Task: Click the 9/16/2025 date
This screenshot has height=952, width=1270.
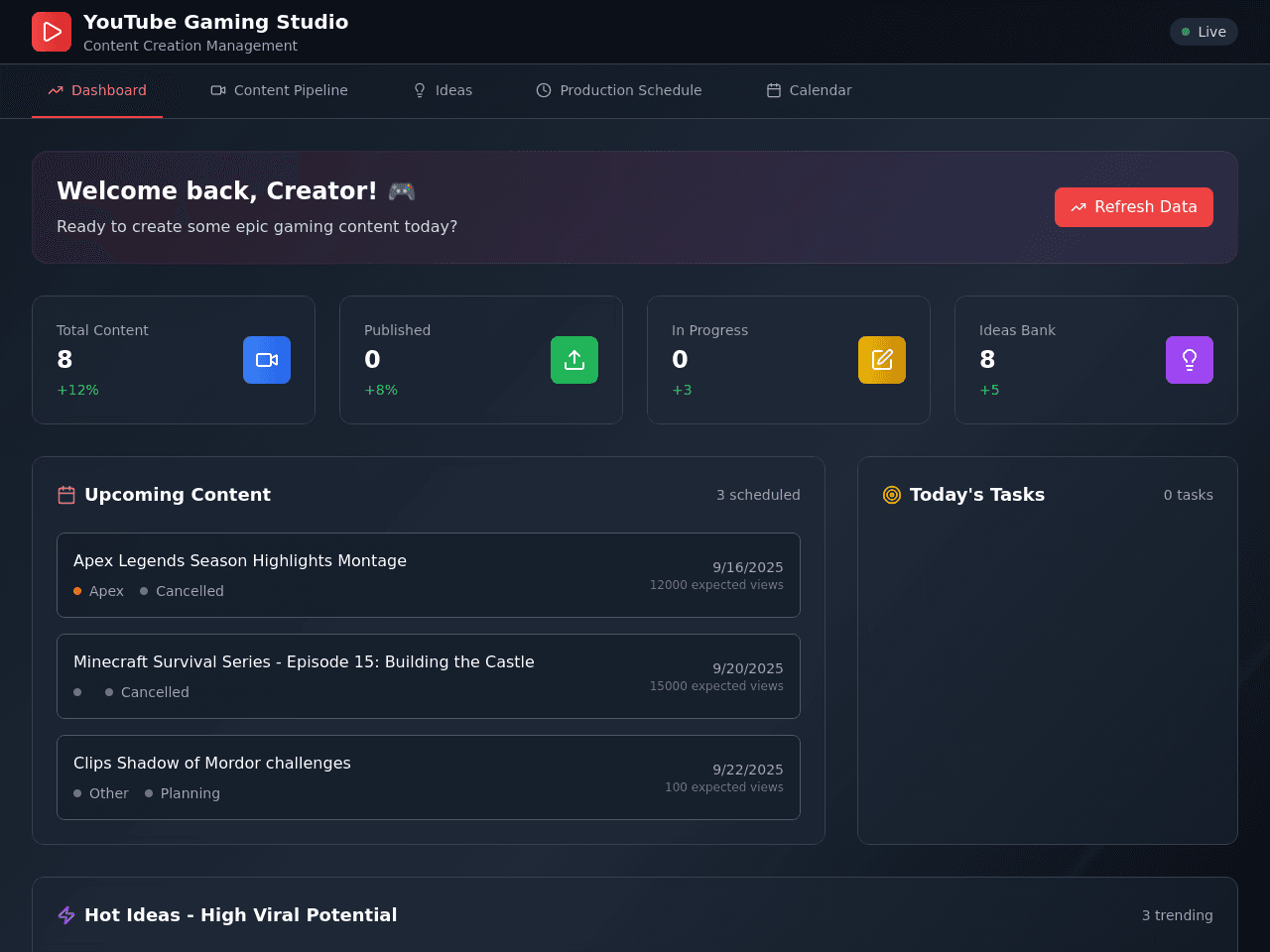Action: click(748, 567)
